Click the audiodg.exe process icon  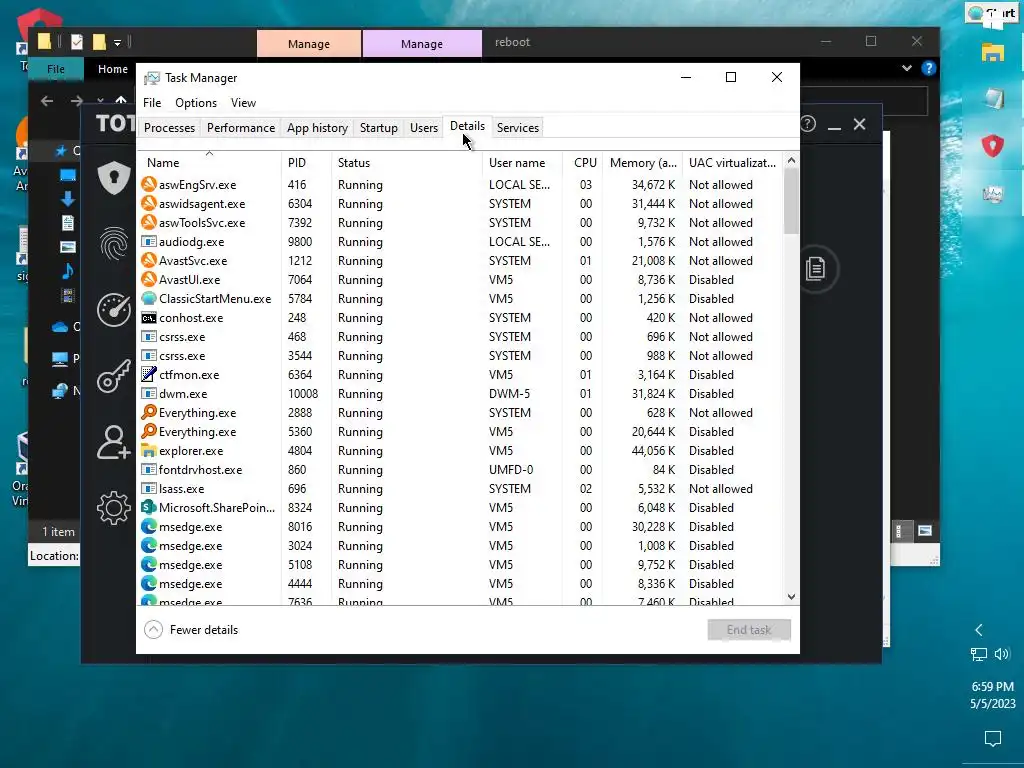[x=149, y=242]
